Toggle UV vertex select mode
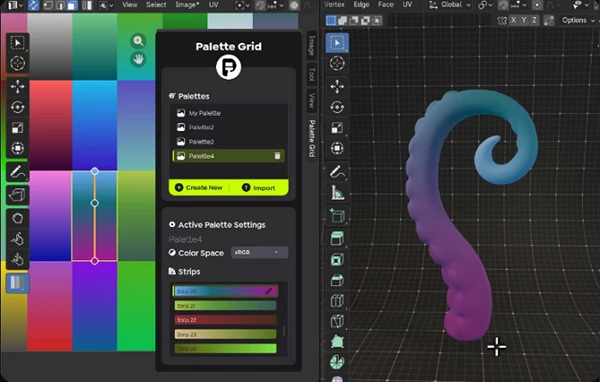The image size is (600, 382). (x=48, y=5)
